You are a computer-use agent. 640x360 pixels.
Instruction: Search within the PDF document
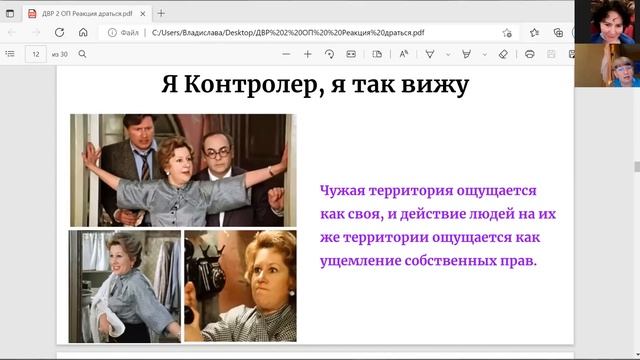[82, 54]
